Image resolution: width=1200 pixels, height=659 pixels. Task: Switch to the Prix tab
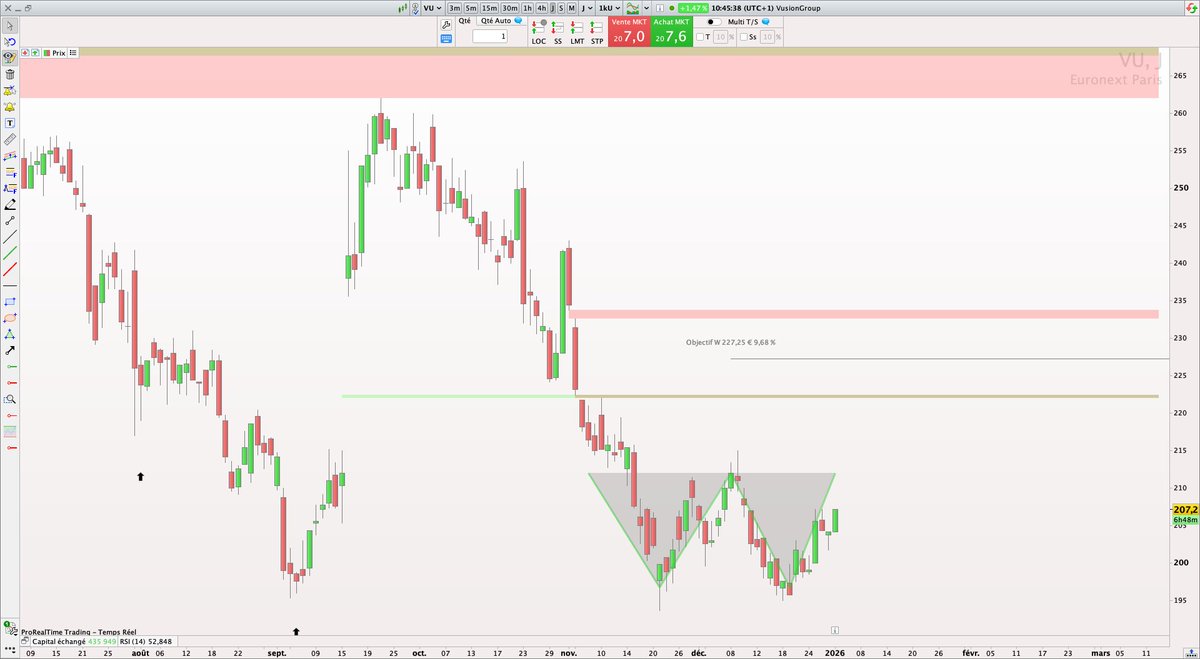(55, 54)
